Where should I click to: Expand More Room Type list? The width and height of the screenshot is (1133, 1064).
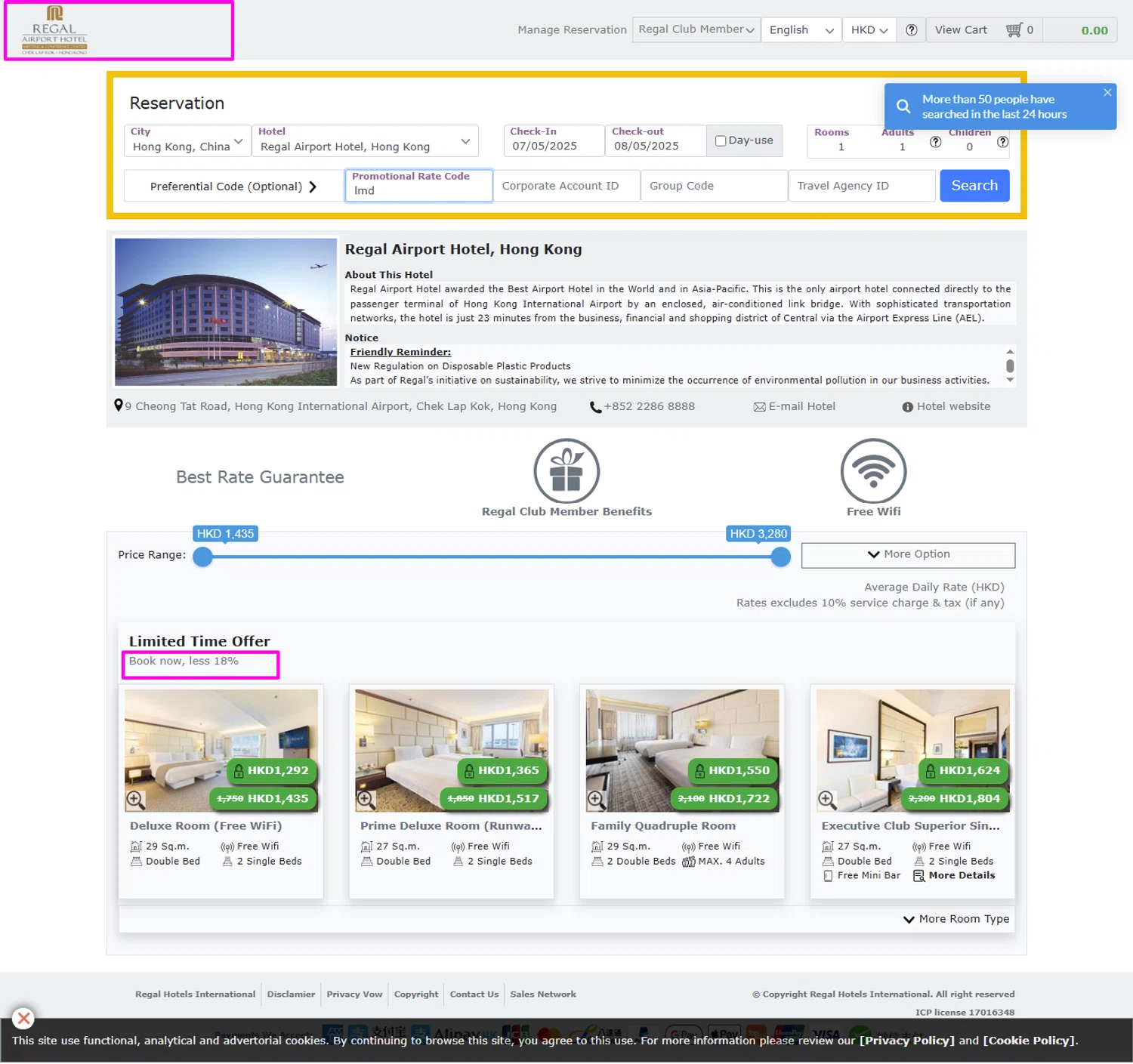[x=956, y=920]
